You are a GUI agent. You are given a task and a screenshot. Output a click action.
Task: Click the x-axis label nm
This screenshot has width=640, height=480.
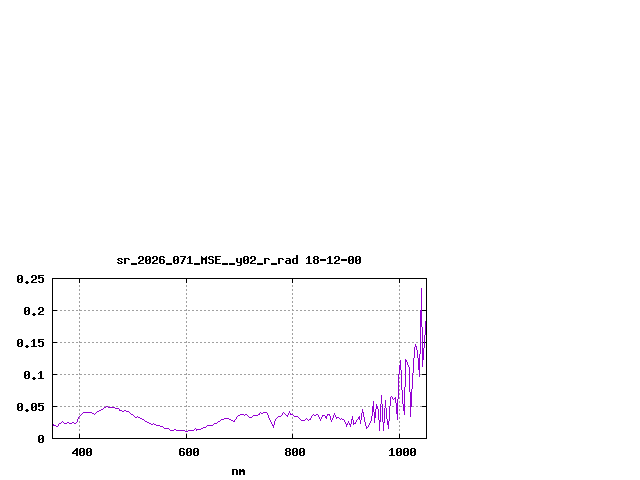(x=238, y=471)
